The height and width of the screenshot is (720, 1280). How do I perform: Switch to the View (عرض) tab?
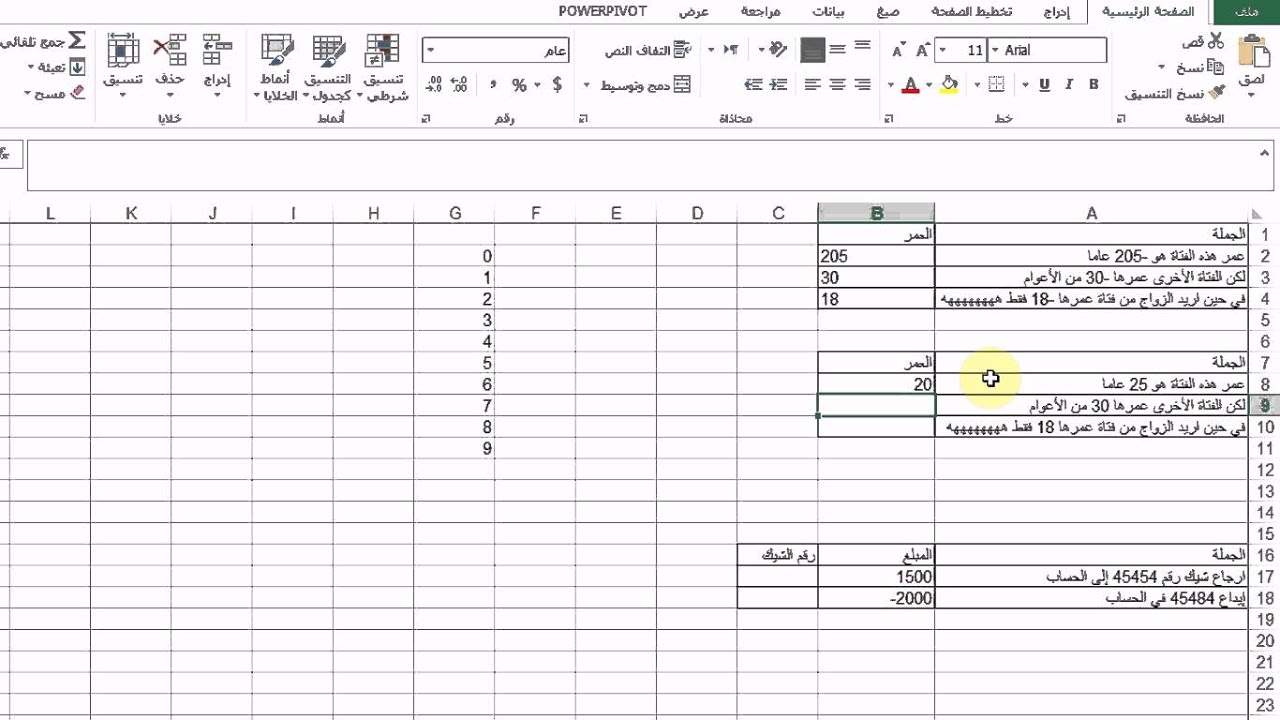pos(694,12)
